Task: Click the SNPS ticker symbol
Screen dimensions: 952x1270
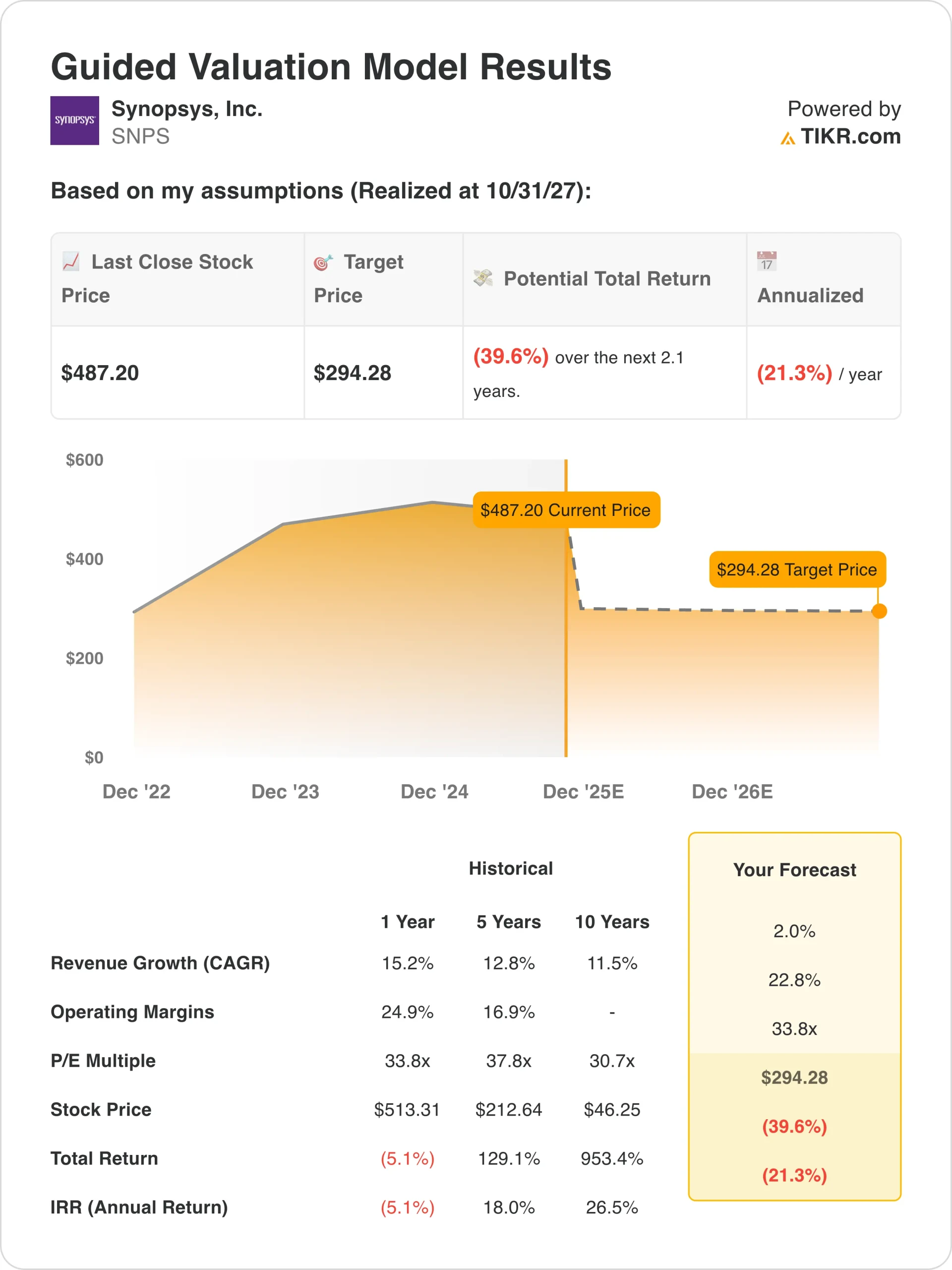Action: pos(141,136)
